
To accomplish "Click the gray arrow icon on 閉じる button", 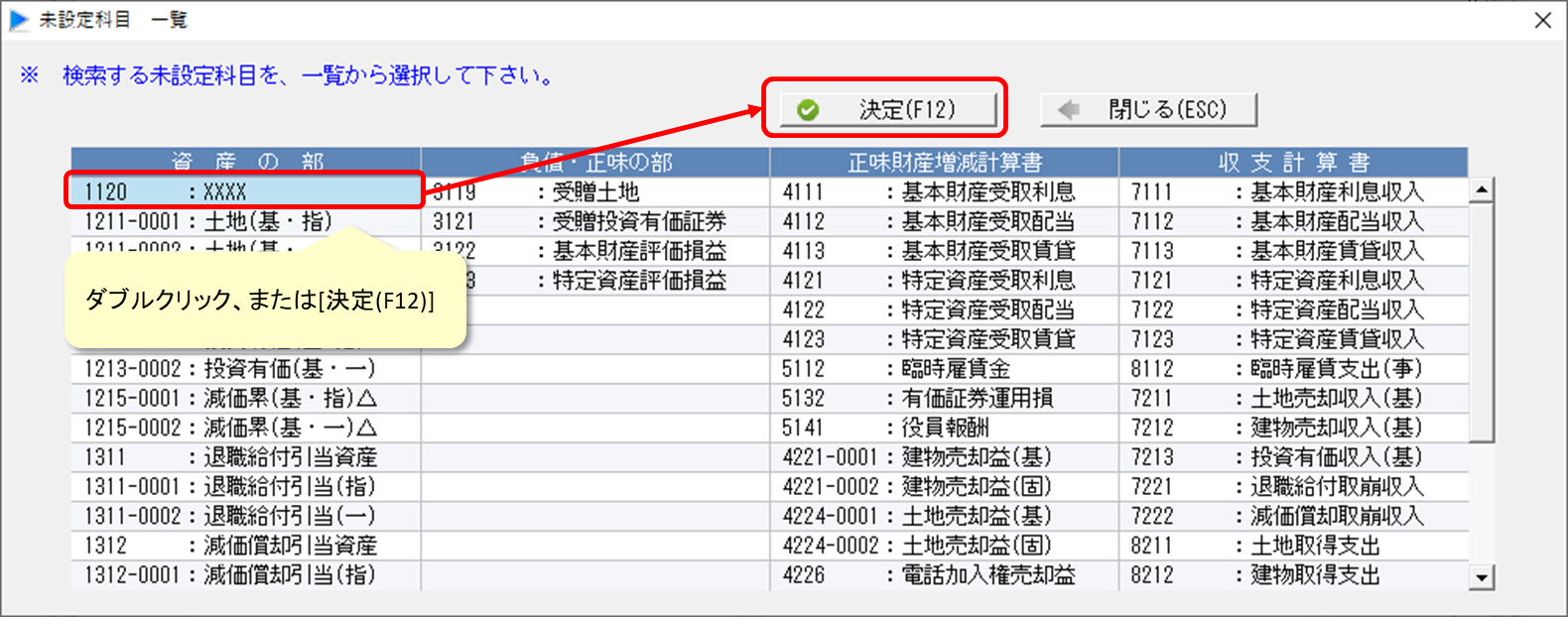I will click(x=1069, y=110).
